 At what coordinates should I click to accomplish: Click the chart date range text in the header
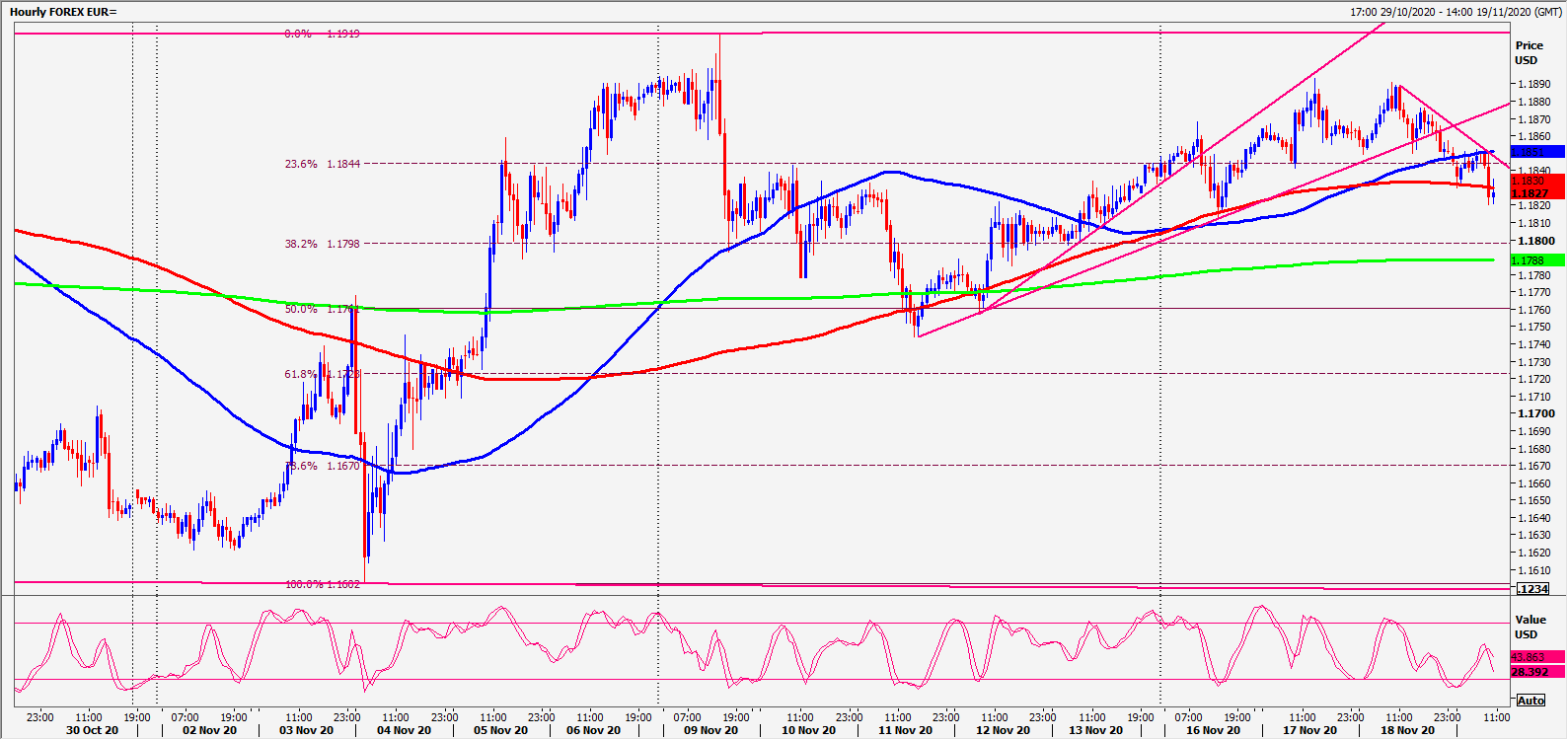[1456, 12]
